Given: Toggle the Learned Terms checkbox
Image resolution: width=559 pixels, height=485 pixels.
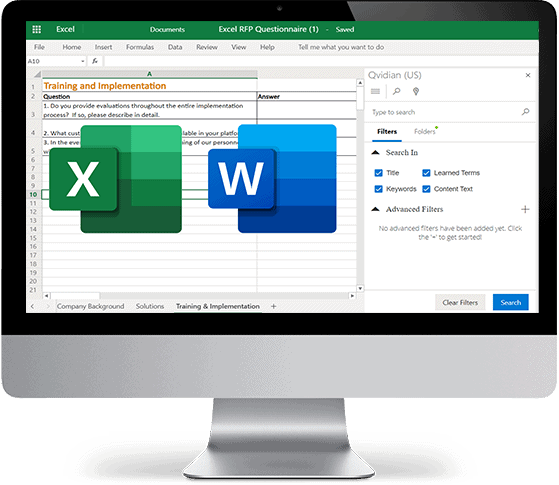Looking at the screenshot, I should coord(426,173).
